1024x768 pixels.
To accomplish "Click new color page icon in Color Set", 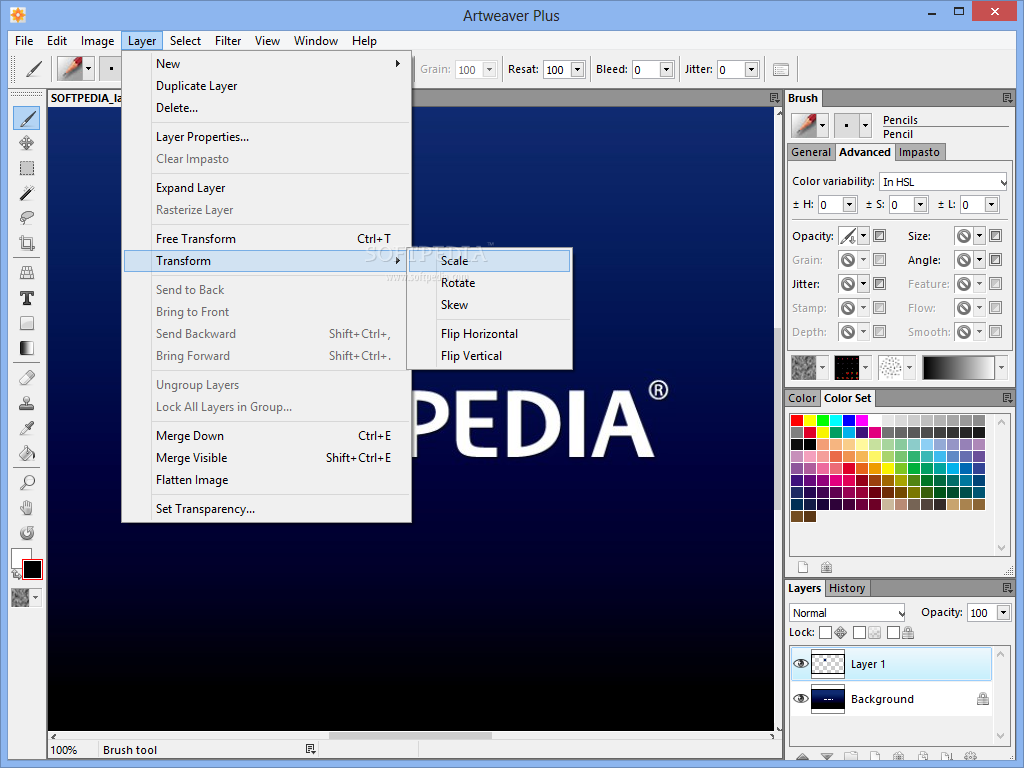I will click(x=803, y=567).
